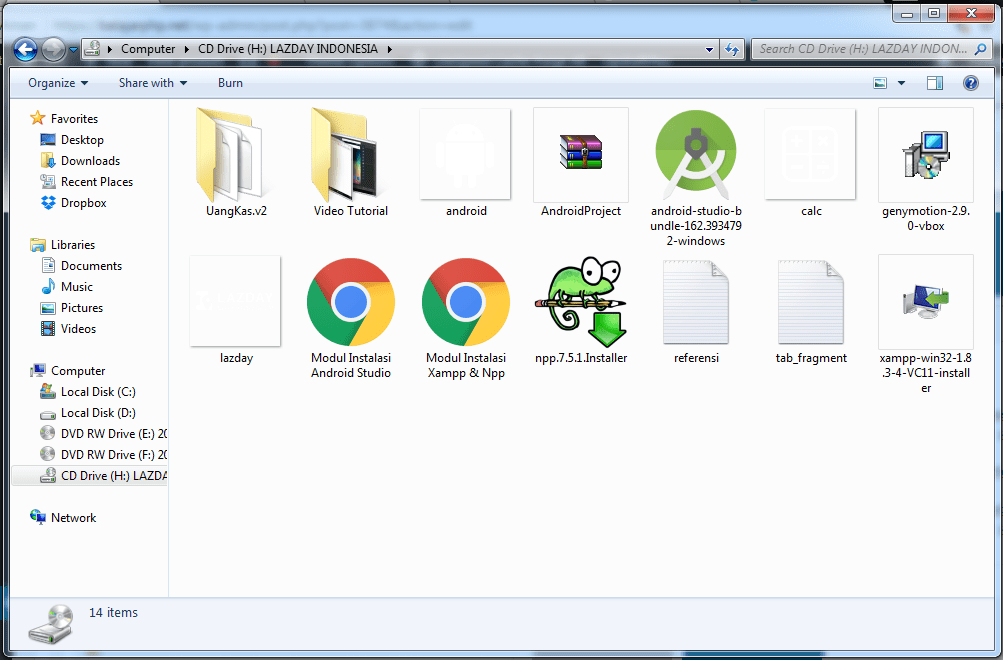Open the Share with menu
The width and height of the screenshot is (1003, 660).
coord(153,83)
